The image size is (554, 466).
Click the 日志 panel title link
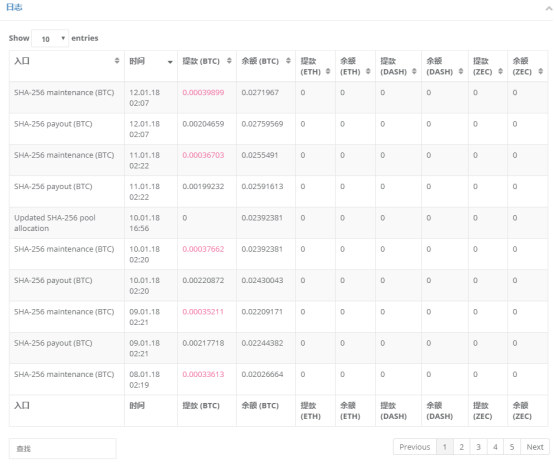pos(14,7)
